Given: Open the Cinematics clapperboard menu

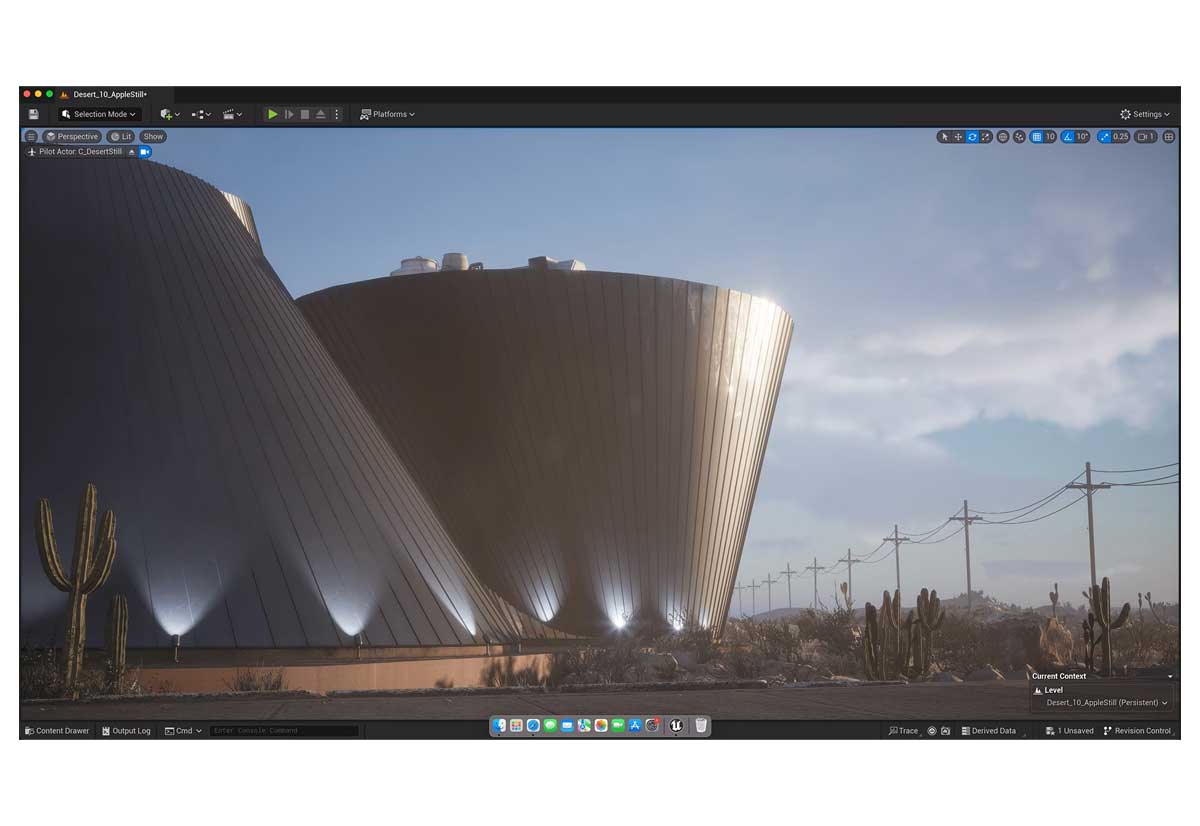Looking at the screenshot, I should tap(227, 114).
